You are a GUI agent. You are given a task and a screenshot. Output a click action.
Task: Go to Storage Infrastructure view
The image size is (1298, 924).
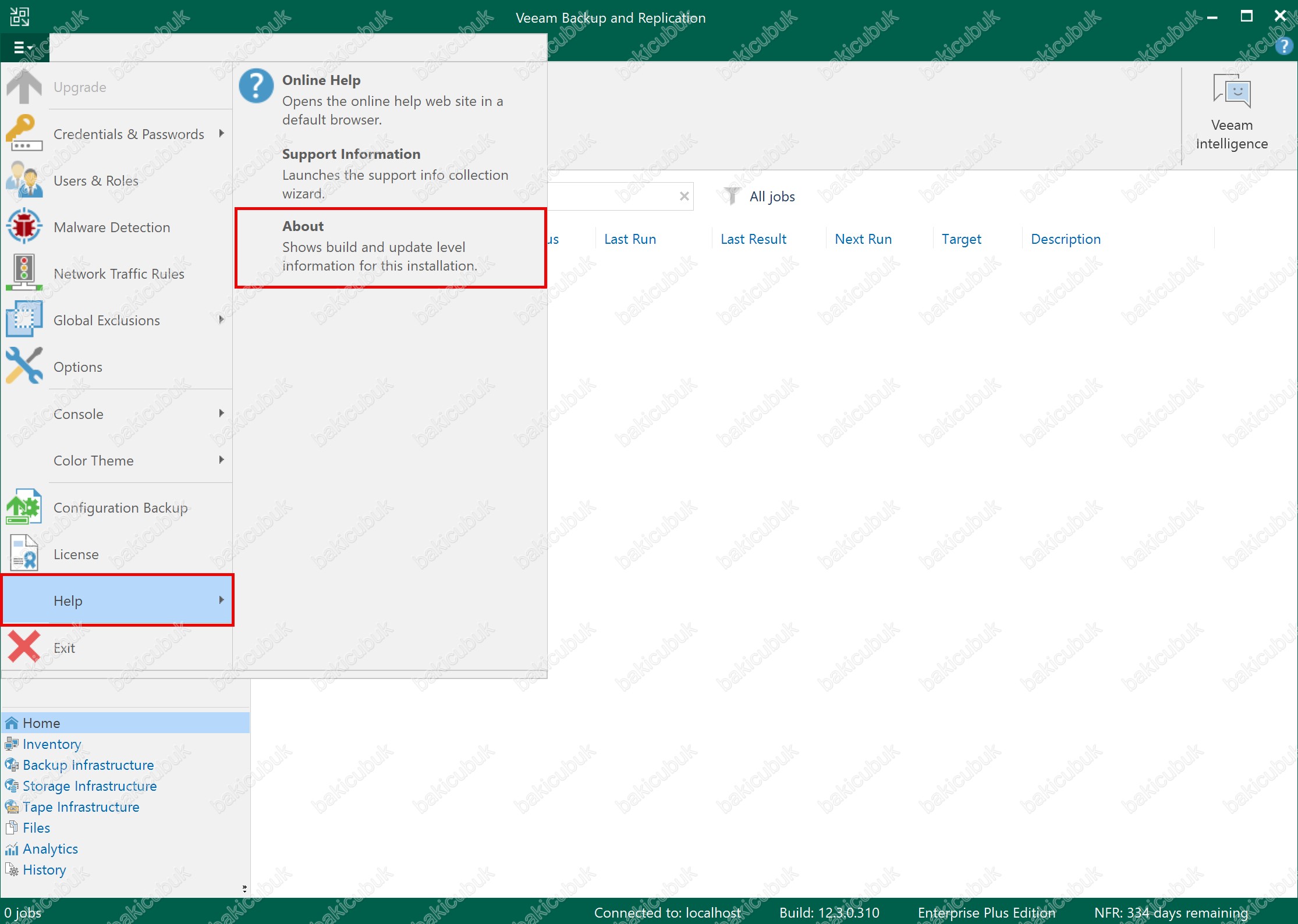(x=90, y=786)
